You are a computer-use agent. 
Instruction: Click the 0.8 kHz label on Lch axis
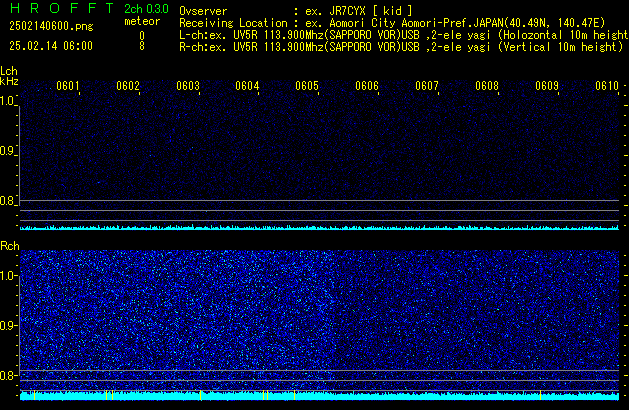pos(7,201)
